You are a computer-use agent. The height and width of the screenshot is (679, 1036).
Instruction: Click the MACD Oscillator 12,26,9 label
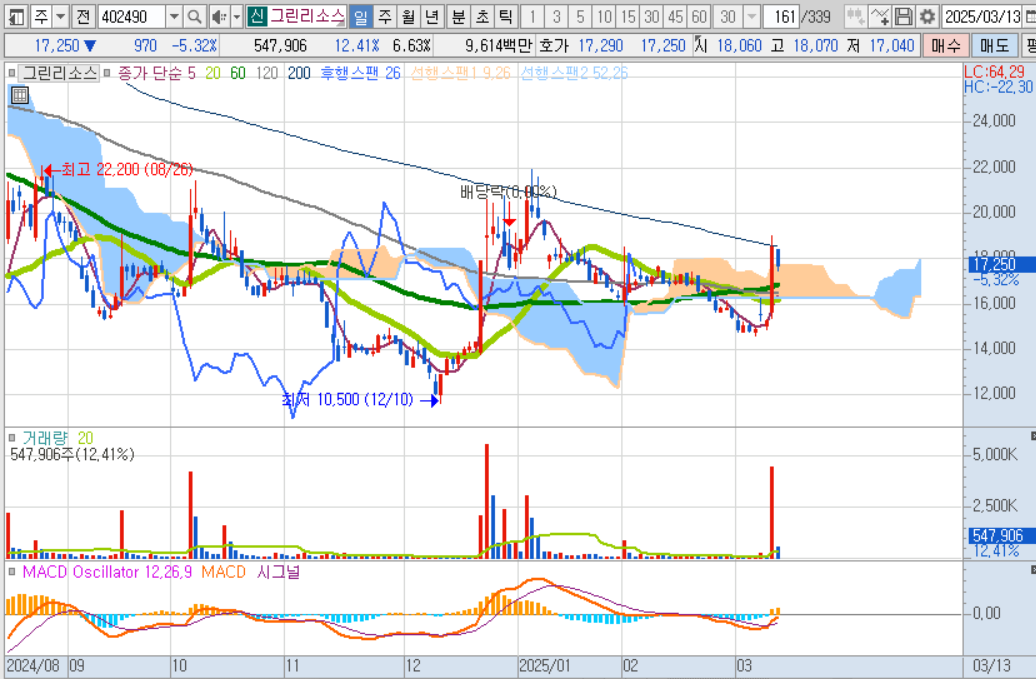point(107,572)
